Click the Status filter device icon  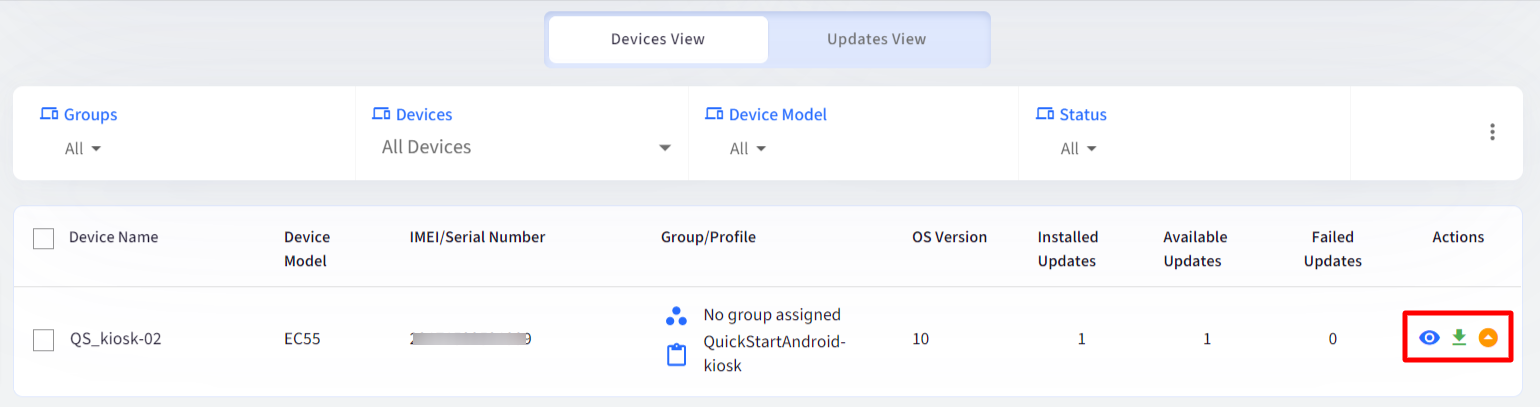(x=1045, y=114)
